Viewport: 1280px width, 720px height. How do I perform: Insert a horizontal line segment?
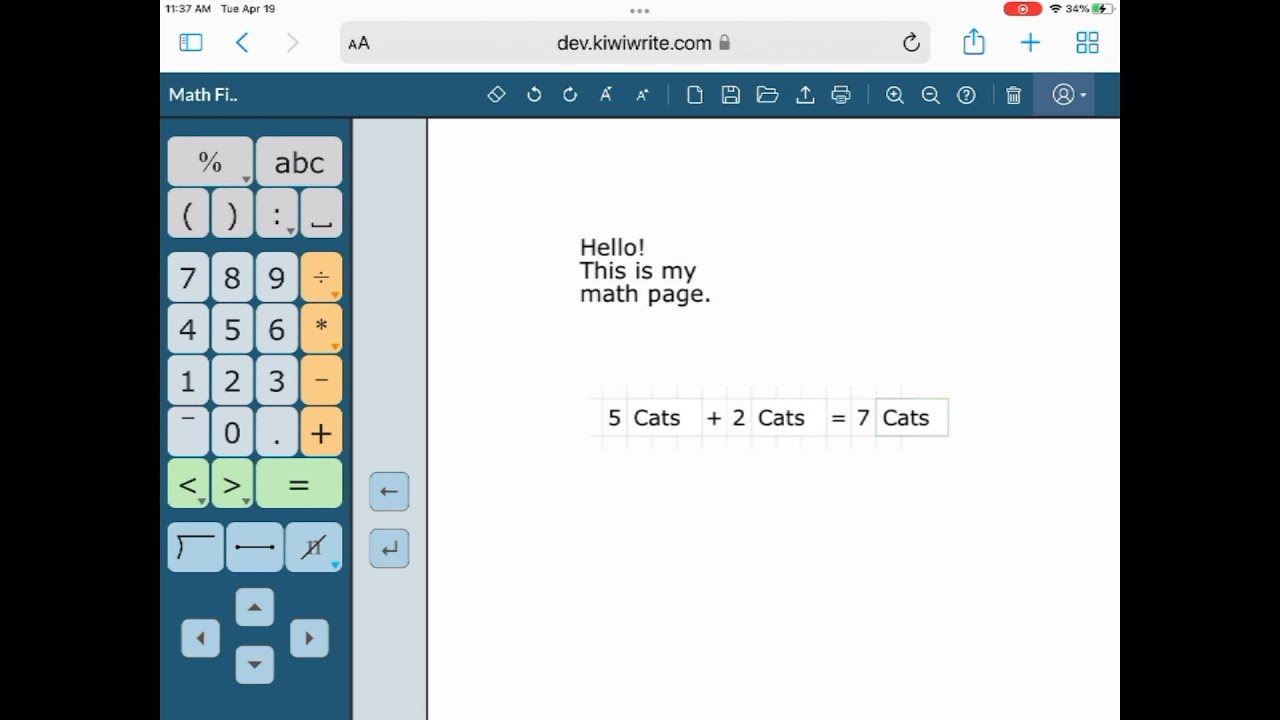click(254, 547)
